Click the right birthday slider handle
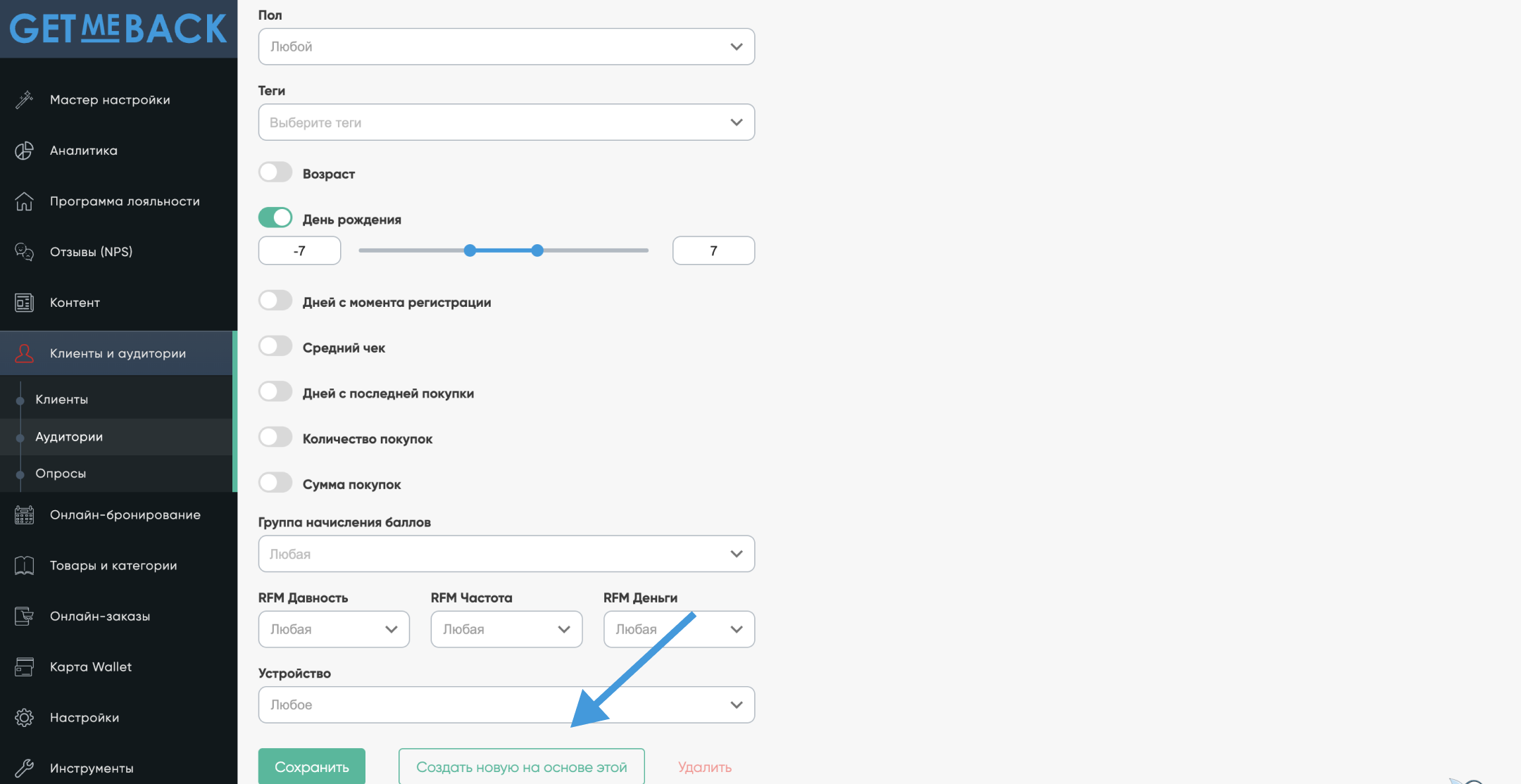 (x=537, y=251)
